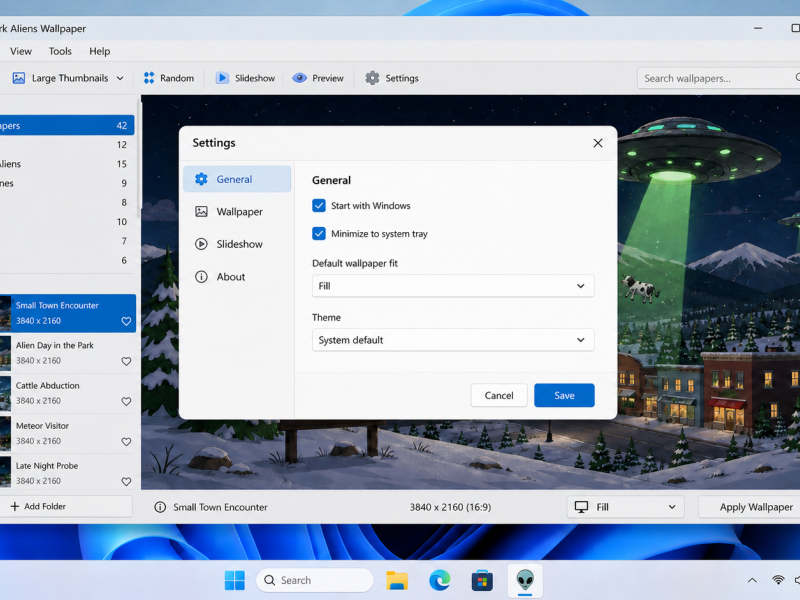Switch to the Slideshow settings tab
The height and width of the screenshot is (600, 800).
pos(237,244)
